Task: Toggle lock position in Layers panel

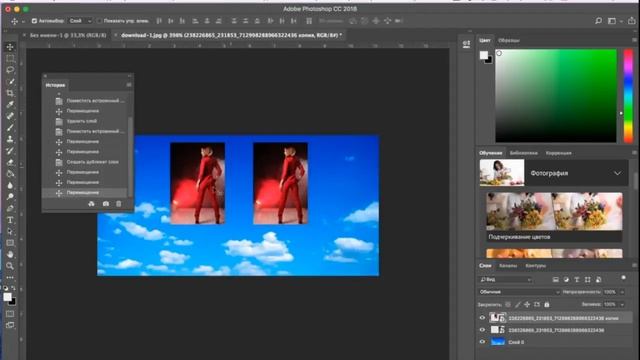Action: click(x=527, y=304)
